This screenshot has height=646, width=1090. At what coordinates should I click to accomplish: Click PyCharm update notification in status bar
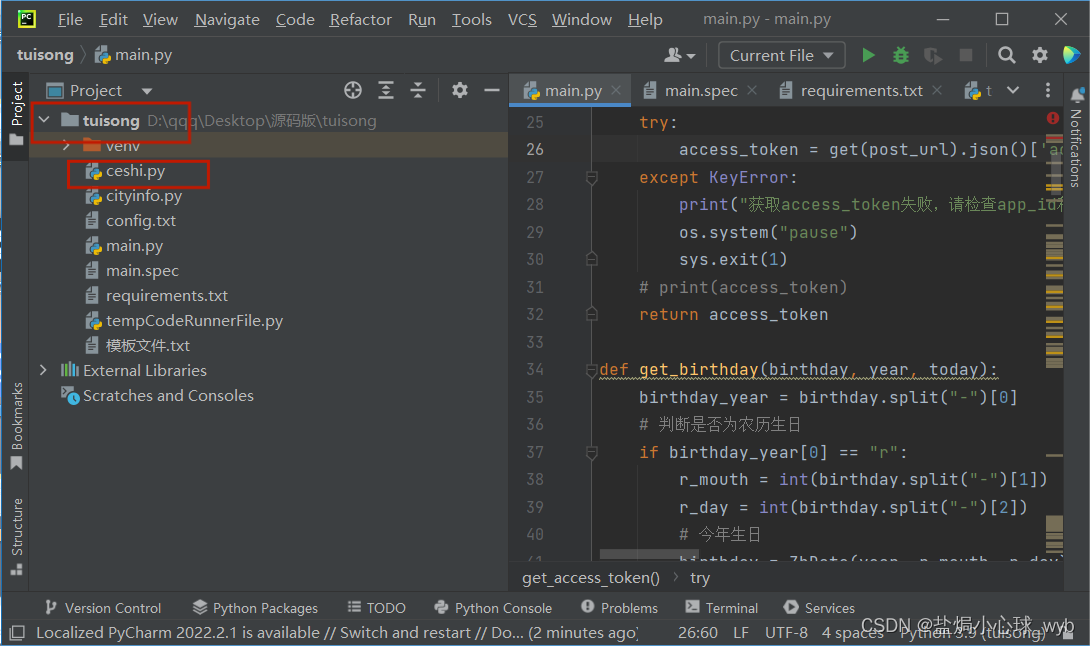[x=336, y=633]
